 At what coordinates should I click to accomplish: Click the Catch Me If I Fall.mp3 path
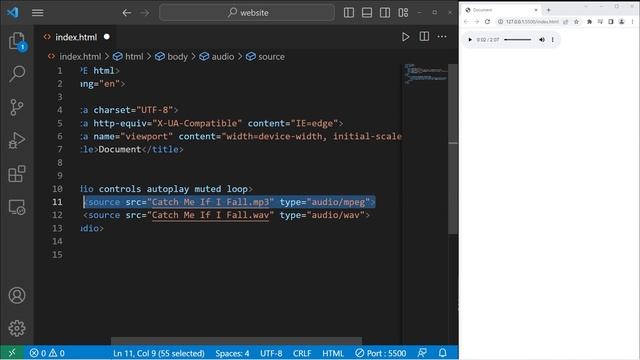tap(210, 202)
